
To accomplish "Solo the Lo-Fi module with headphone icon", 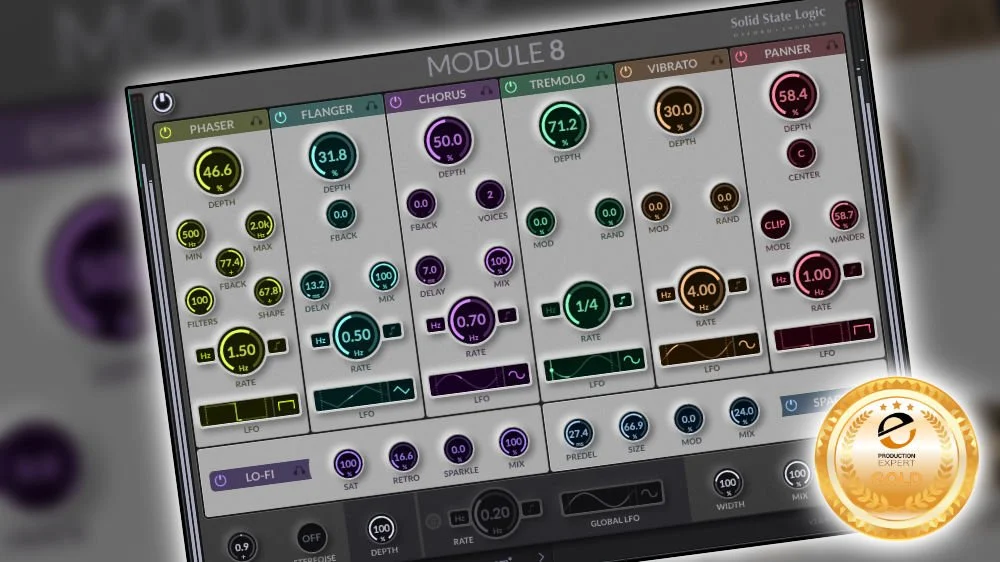I will [x=298, y=471].
